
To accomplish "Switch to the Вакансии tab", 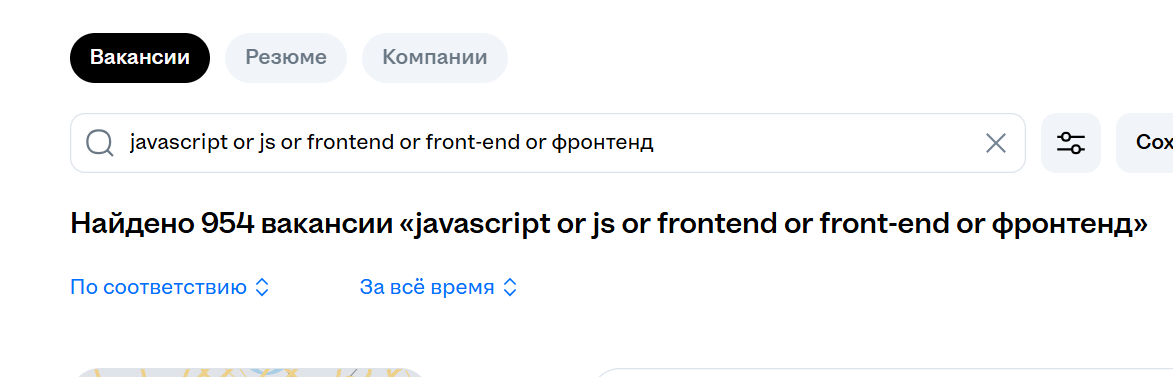I will coord(140,58).
